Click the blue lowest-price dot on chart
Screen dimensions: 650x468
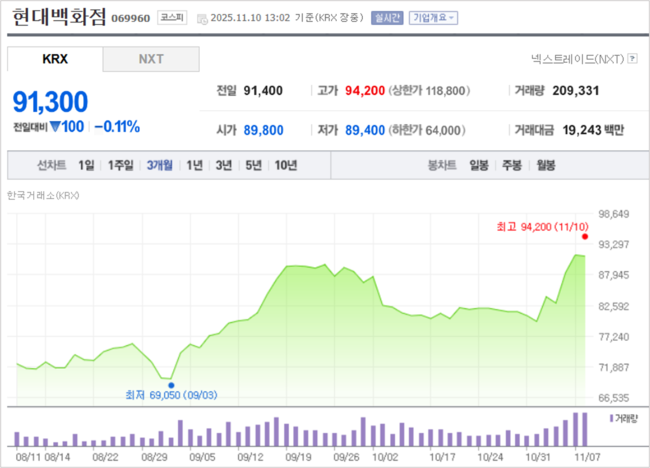[x=171, y=384]
